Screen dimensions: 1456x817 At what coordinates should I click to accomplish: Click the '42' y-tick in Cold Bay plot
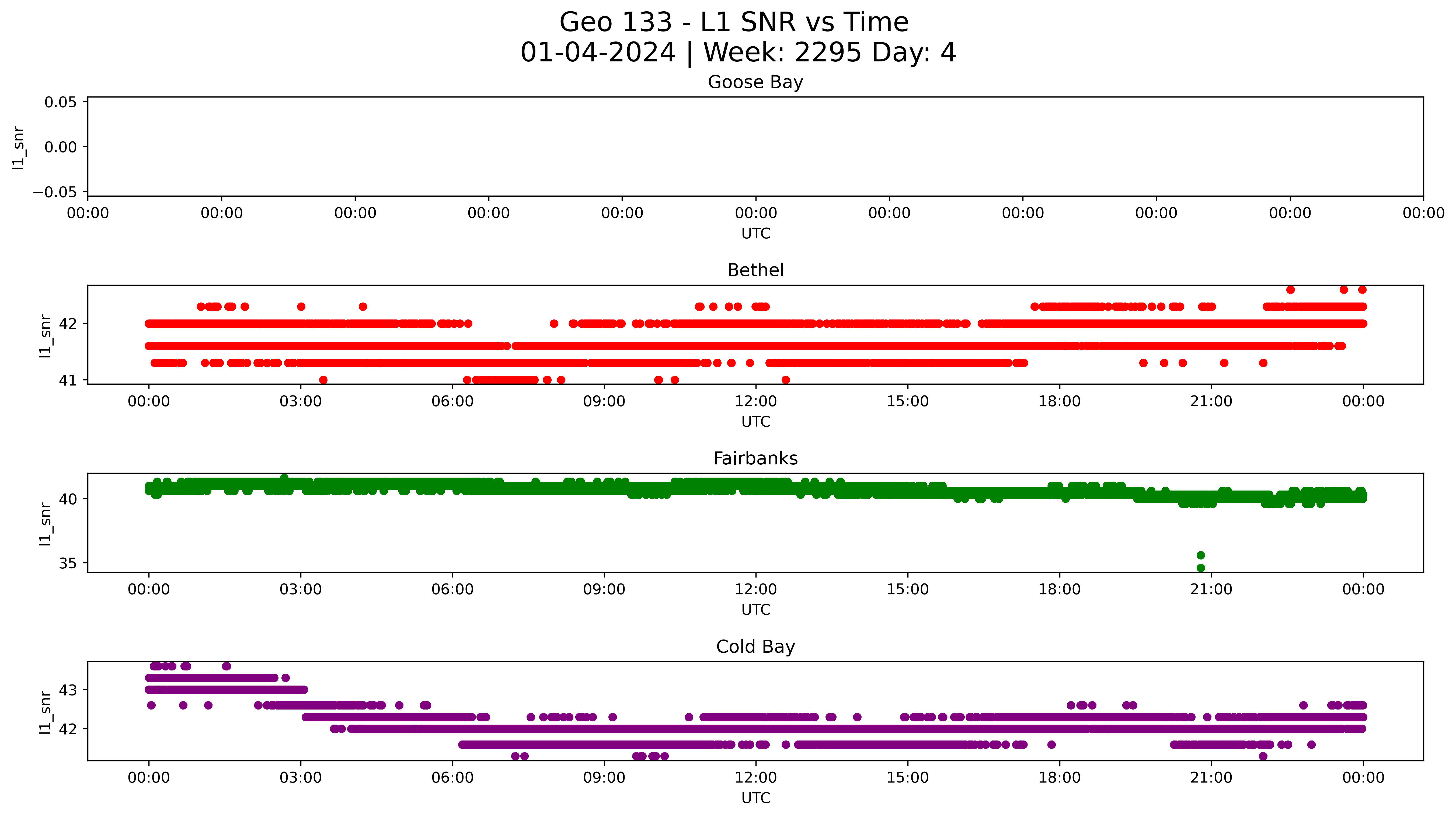point(68,729)
